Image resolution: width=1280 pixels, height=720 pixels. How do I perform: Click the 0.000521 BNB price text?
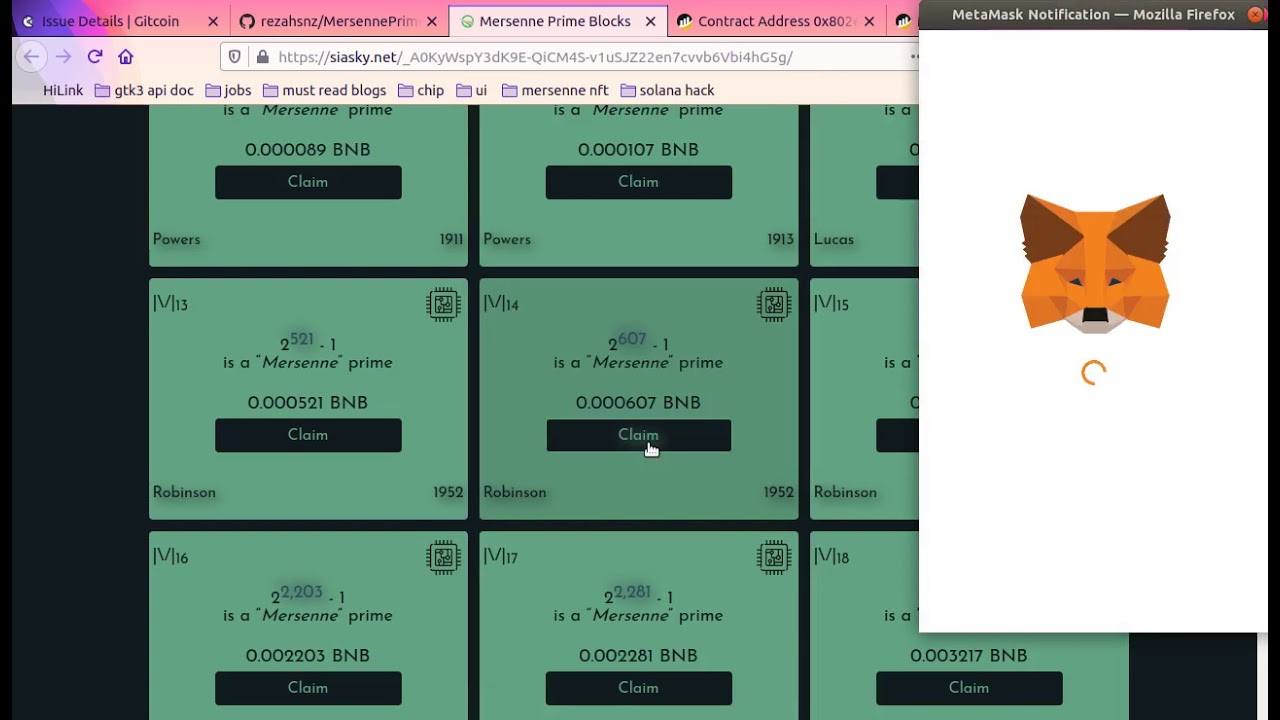point(308,402)
